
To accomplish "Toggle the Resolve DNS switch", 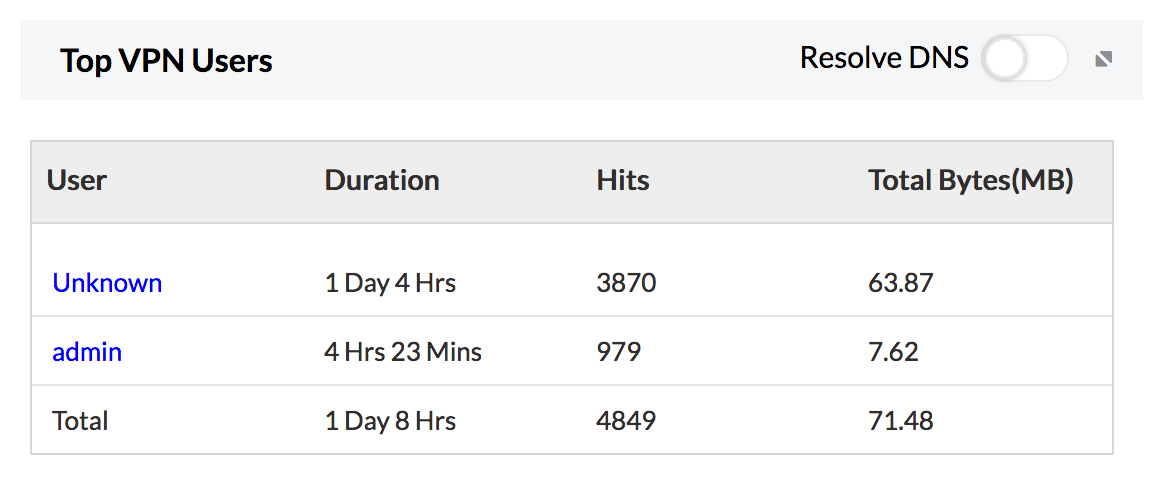I will coord(1024,59).
